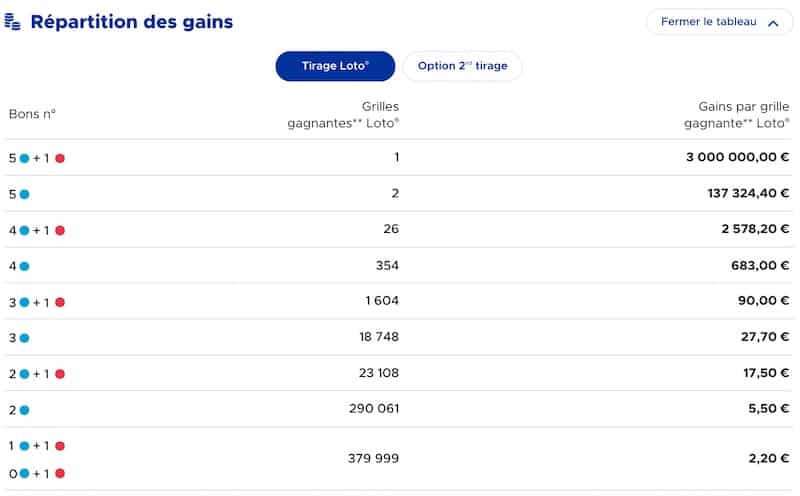Click the Bons n° column header
Viewport: 800px width, 496px height.
[32, 114]
